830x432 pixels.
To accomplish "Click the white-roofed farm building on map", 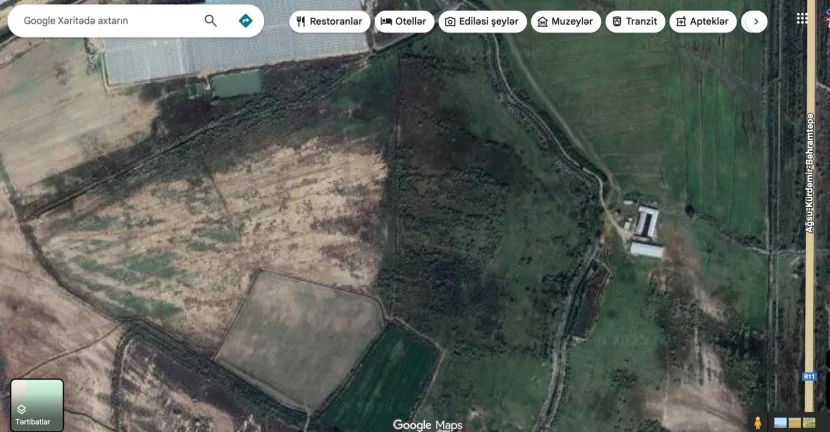I will pos(647,222).
